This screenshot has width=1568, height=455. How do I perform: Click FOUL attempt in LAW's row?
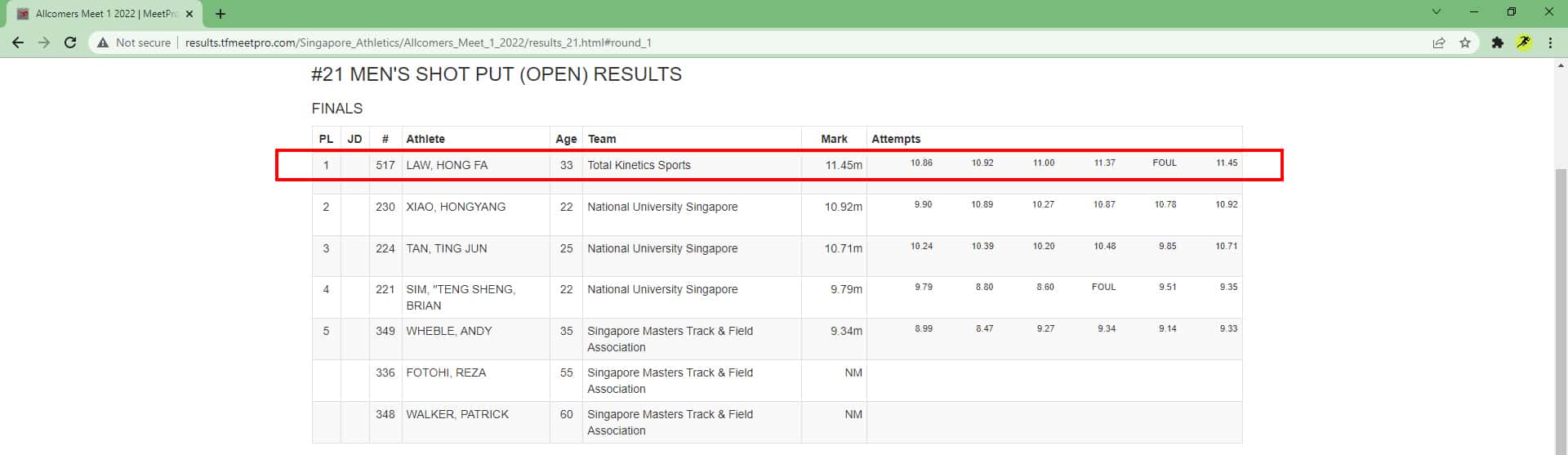tap(1165, 163)
